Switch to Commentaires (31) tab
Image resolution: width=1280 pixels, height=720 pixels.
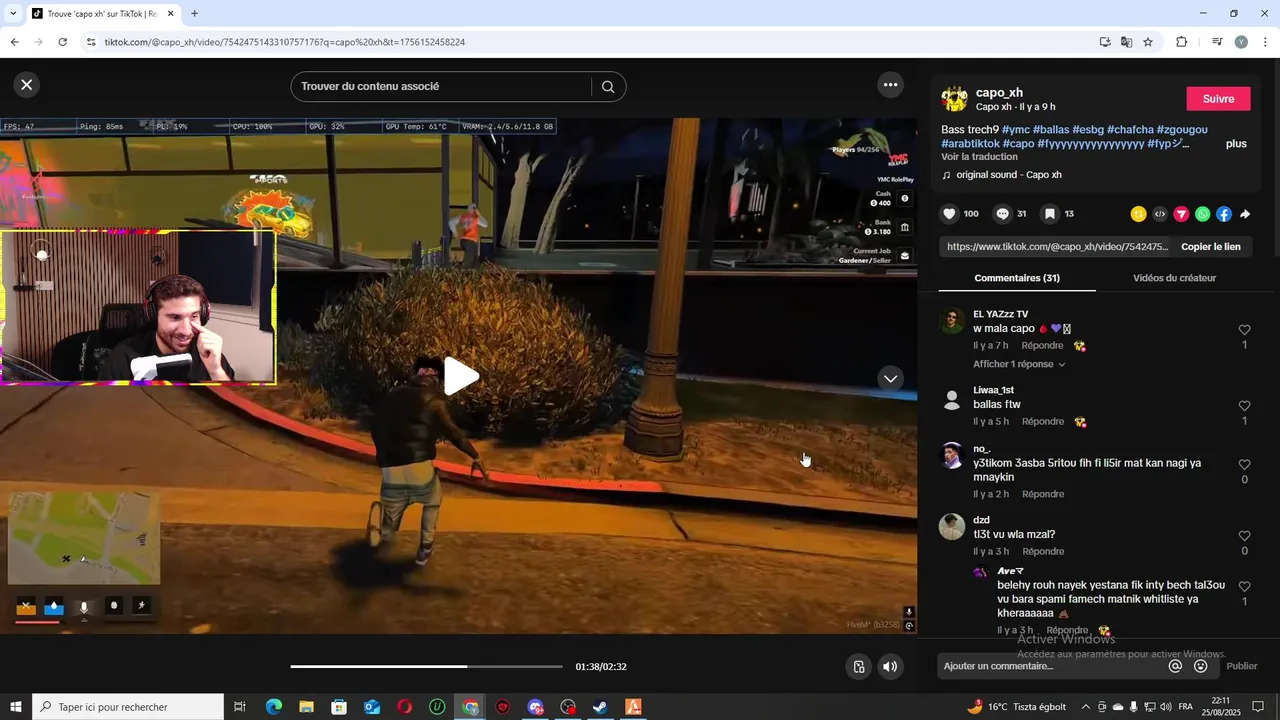[x=1017, y=278]
